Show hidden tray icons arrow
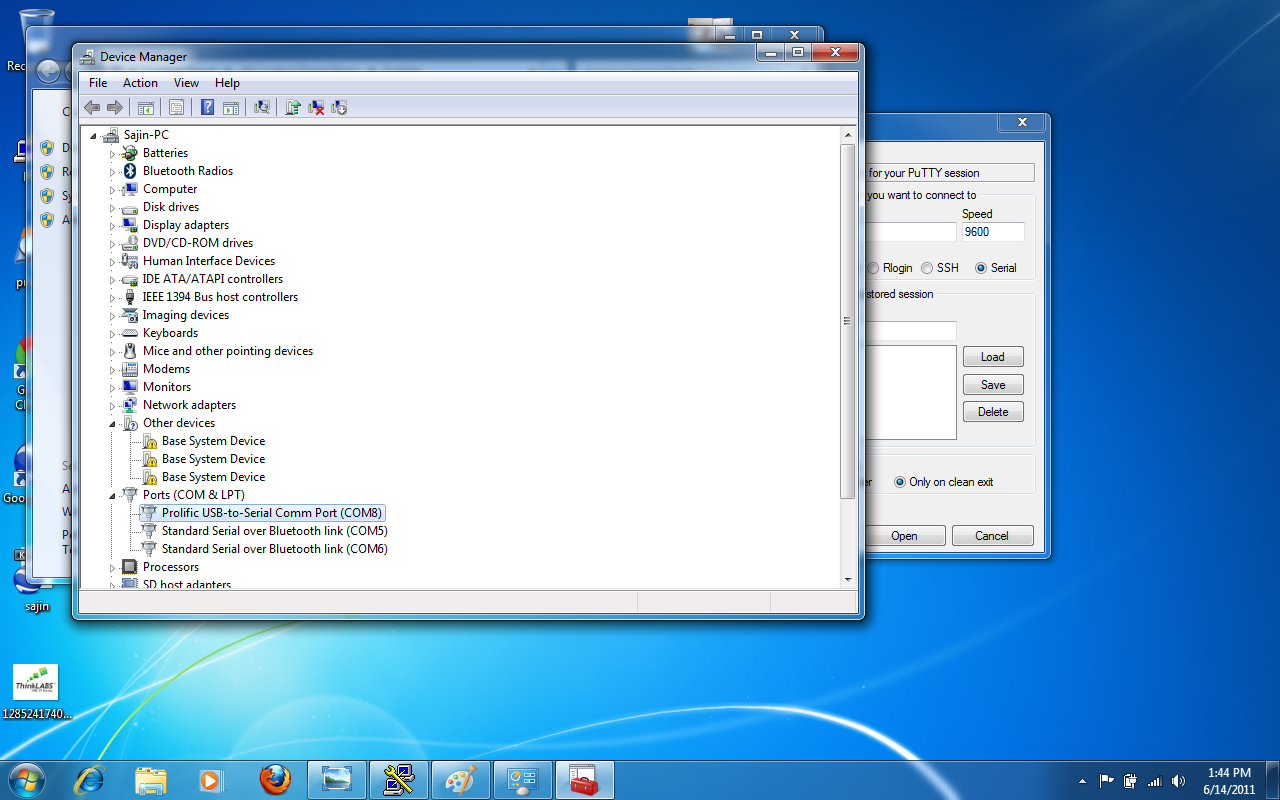Screen dimensions: 1280x800 1082,781
